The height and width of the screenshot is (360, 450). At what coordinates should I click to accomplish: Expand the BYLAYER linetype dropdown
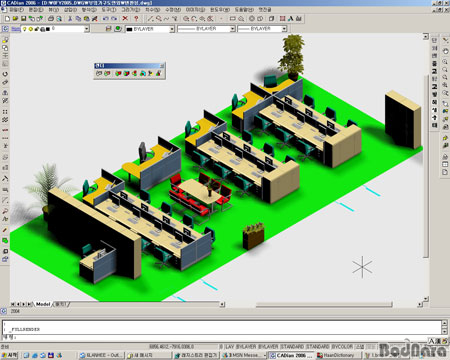tap(233, 29)
